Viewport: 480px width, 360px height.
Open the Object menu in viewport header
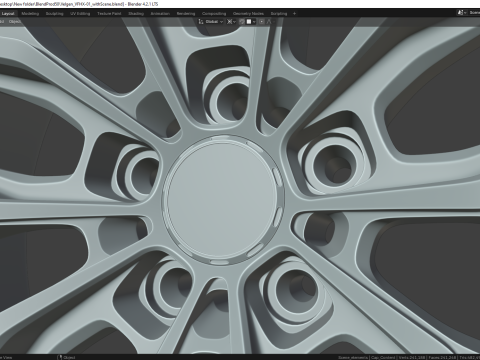(x=15, y=22)
